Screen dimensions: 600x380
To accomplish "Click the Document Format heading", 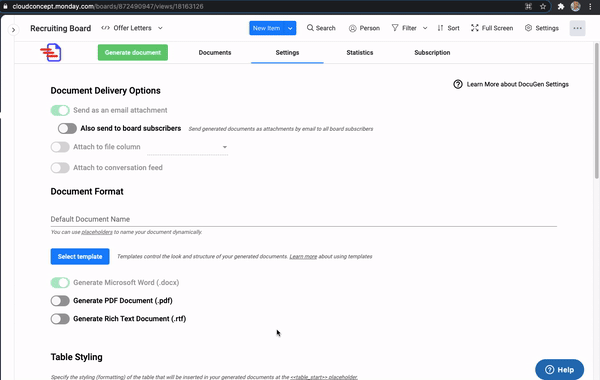I will pyautogui.click(x=87, y=191).
